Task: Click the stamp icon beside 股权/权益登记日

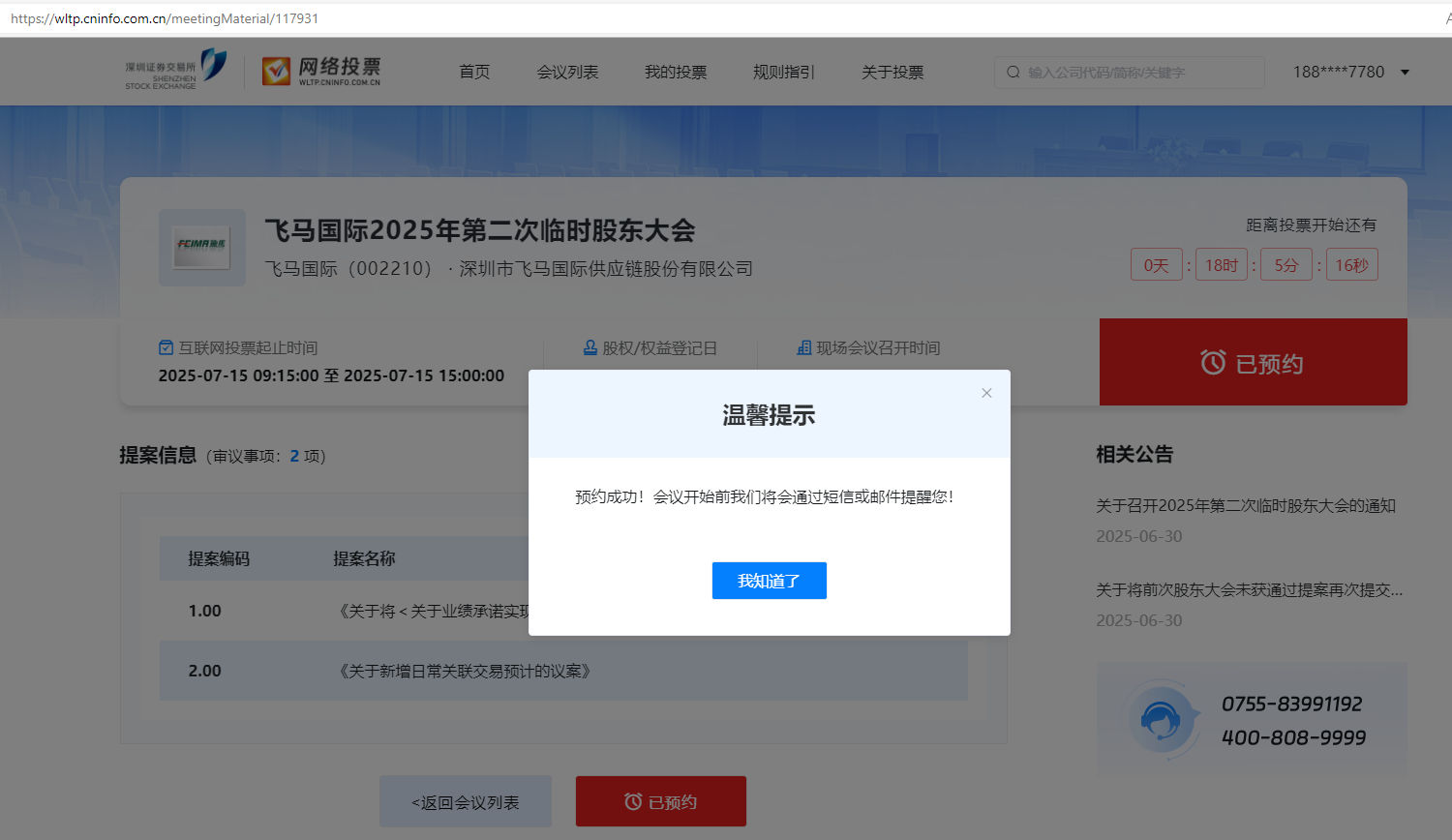Action: [x=590, y=347]
